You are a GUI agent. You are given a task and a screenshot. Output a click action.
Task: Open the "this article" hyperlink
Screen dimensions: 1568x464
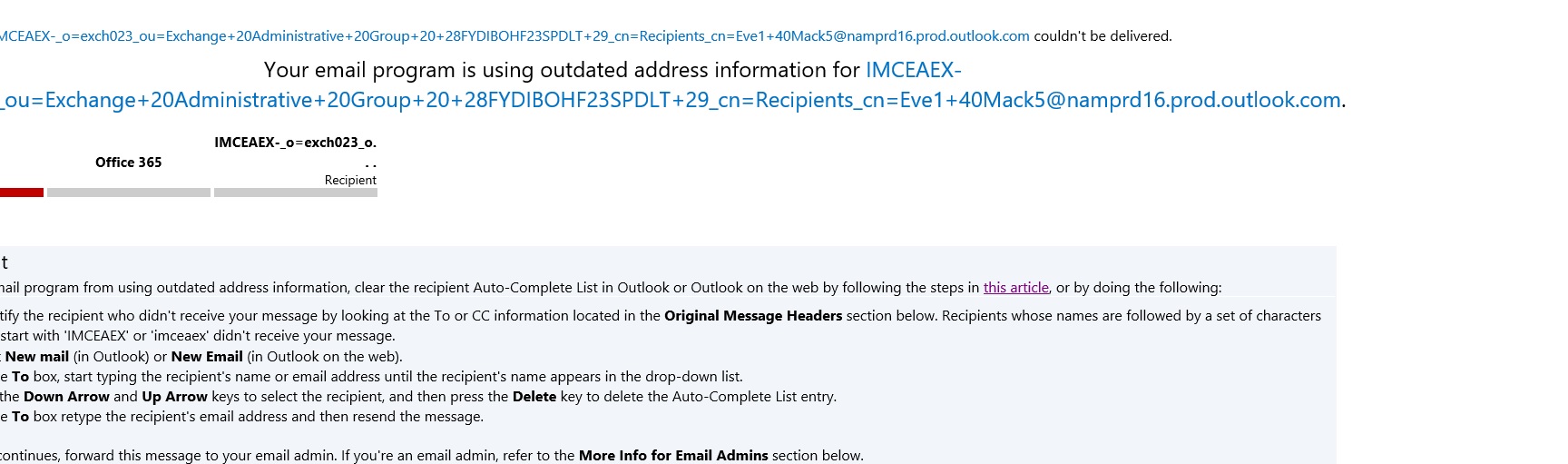tap(1015, 288)
